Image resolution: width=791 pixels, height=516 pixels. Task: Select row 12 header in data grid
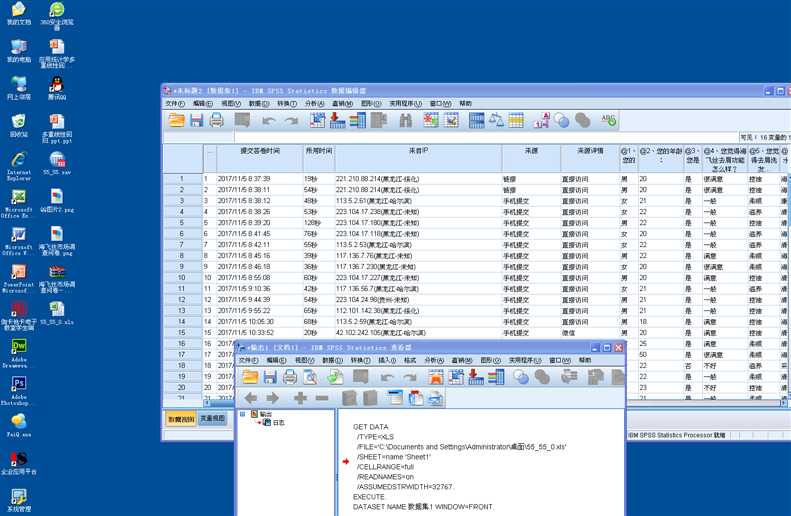182,300
